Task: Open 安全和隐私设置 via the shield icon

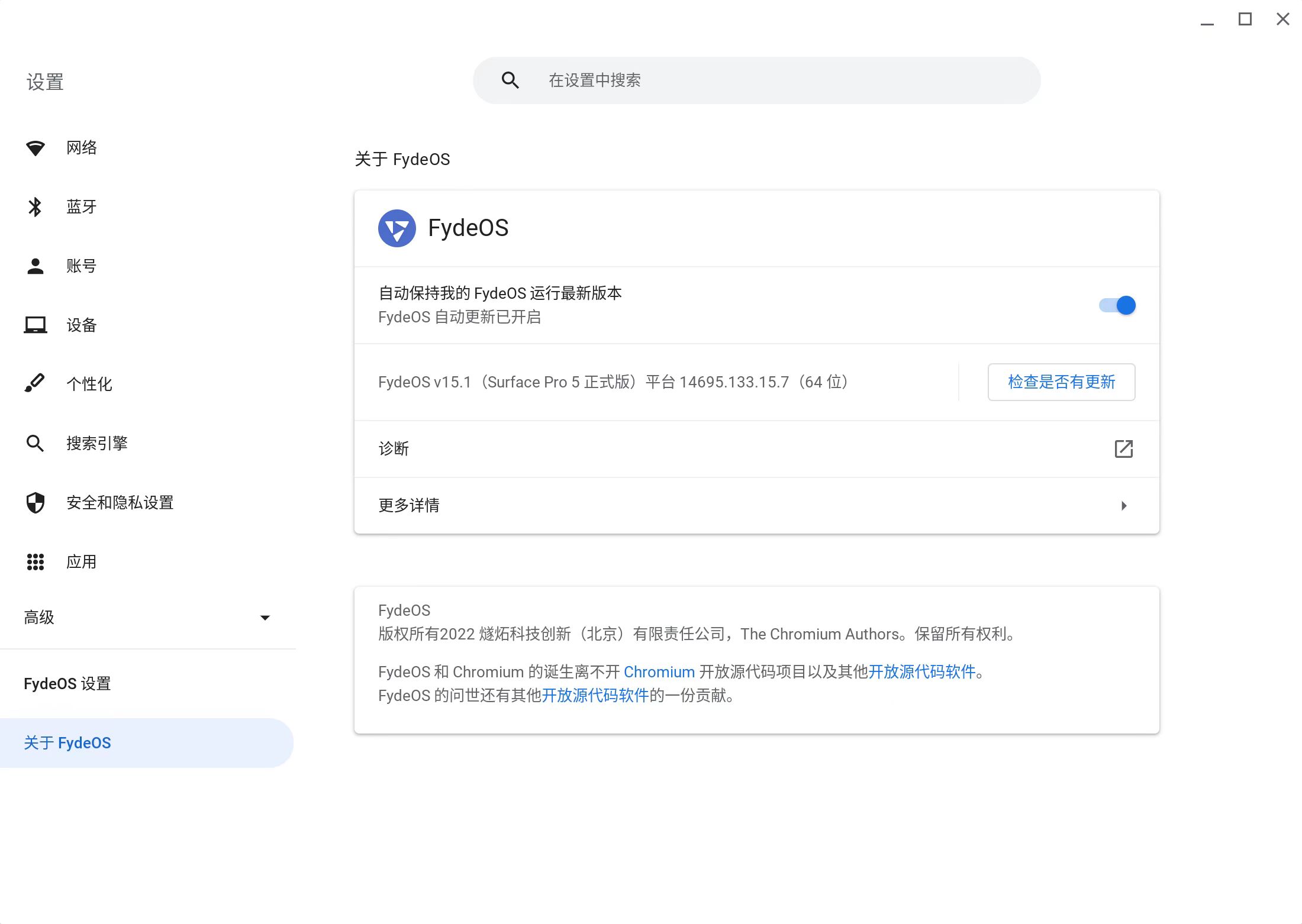Action: click(36, 502)
